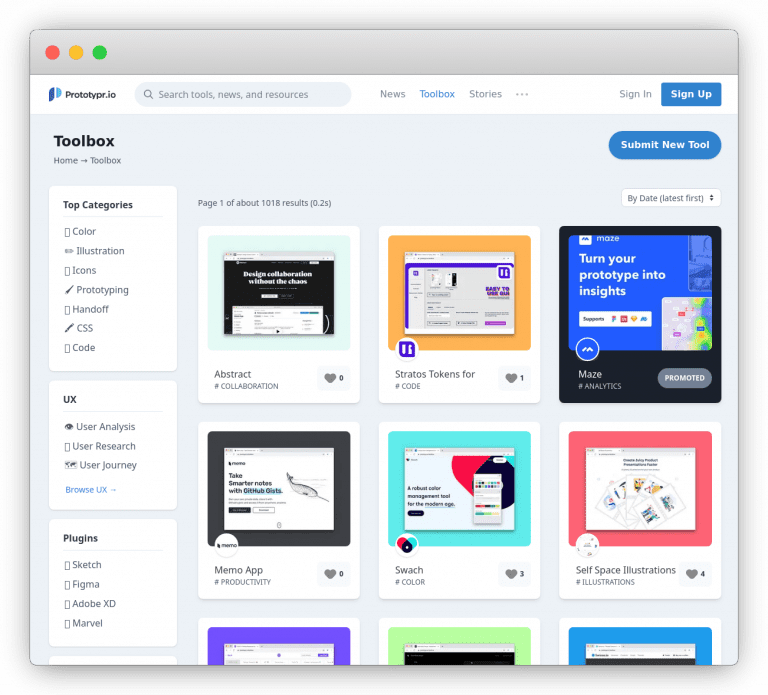Click the Sign Up button
This screenshot has height=695, width=768.
tap(691, 94)
